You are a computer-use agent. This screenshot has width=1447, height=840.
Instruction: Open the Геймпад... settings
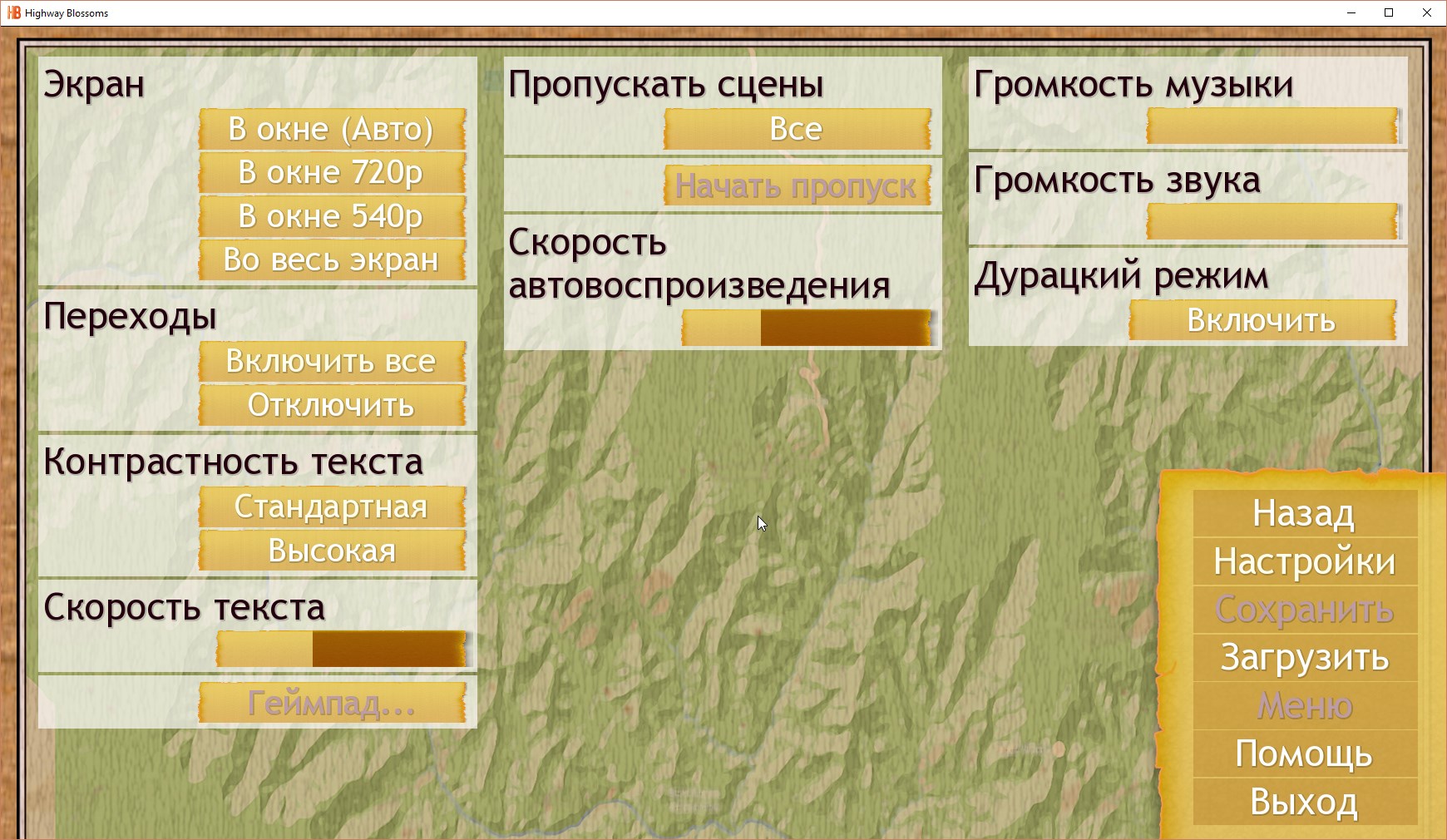pyautogui.click(x=332, y=704)
